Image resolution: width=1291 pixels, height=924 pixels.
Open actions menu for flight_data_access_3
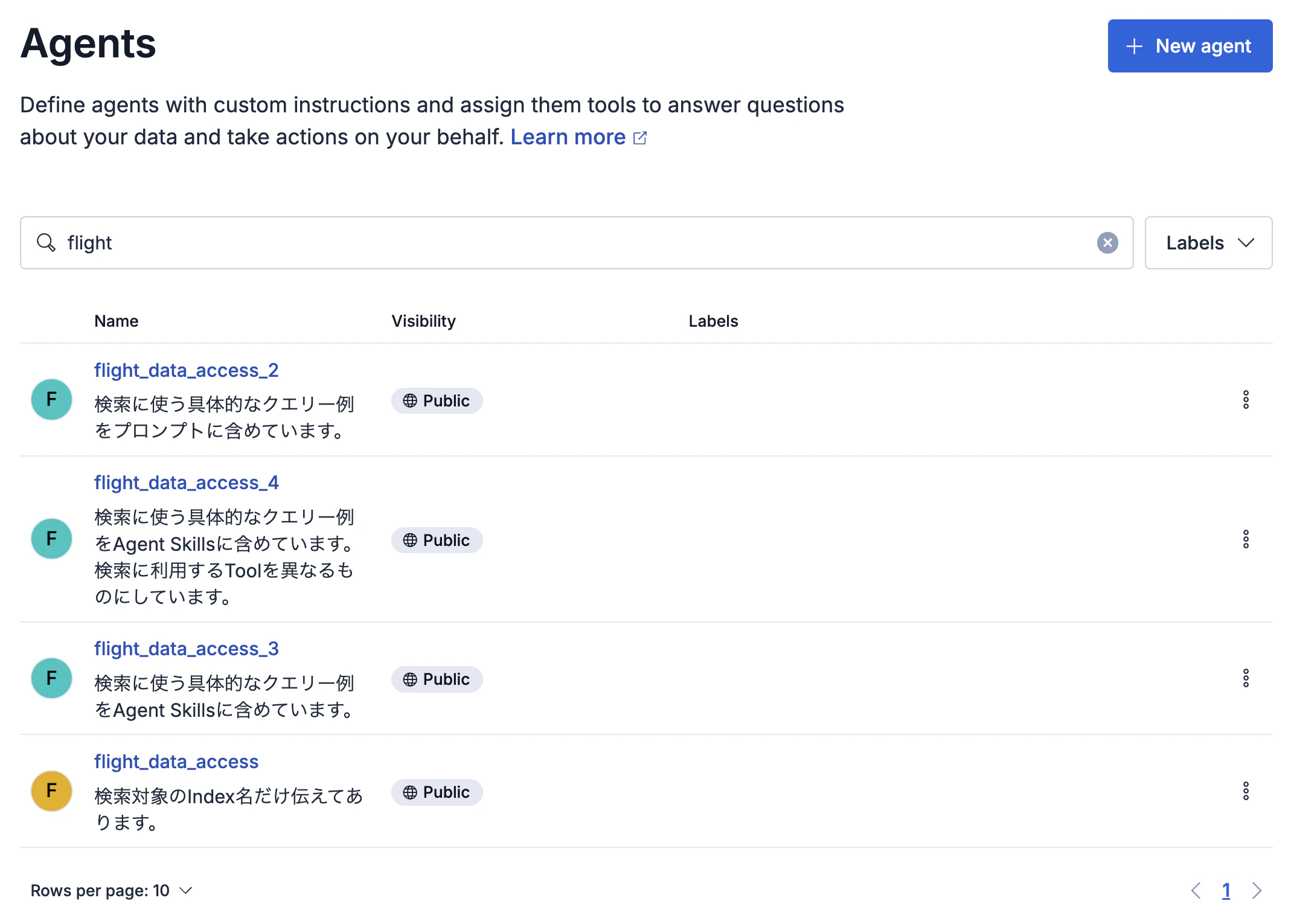tap(1245, 678)
